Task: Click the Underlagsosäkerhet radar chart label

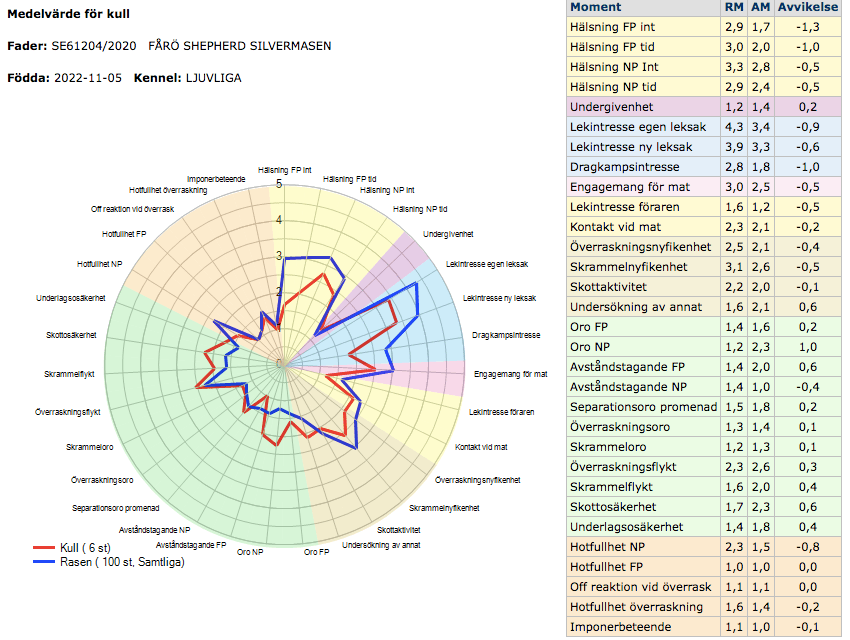Action: point(72,298)
